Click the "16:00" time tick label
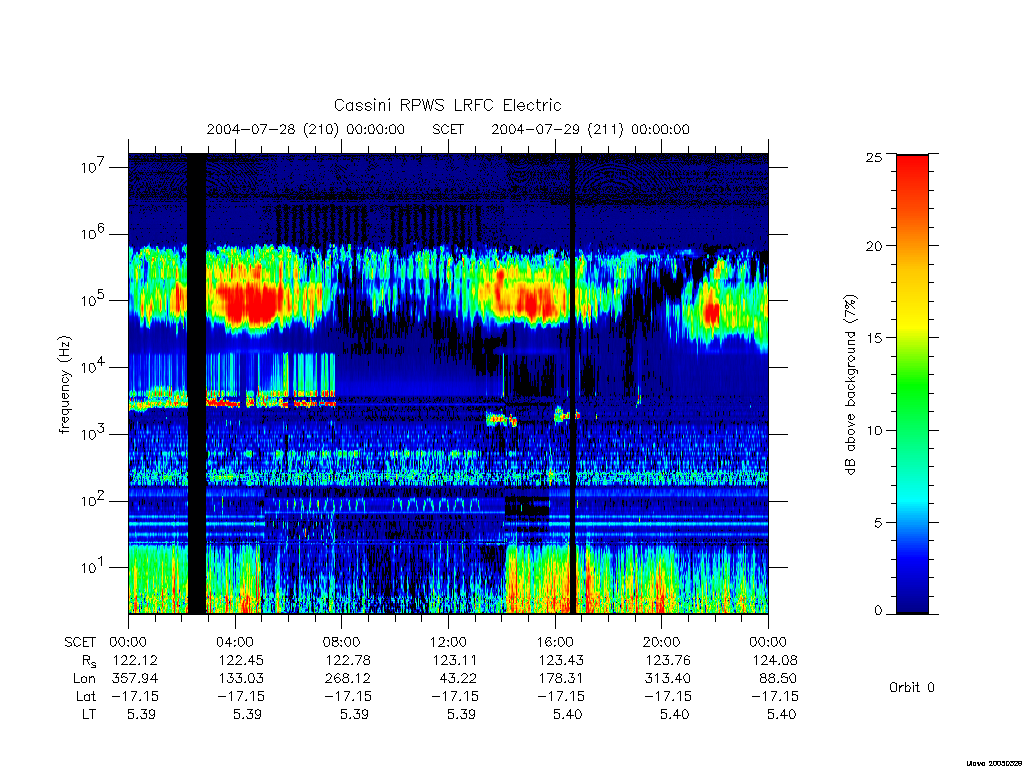The width and height of the screenshot is (1024, 768). tap(555, 642)
